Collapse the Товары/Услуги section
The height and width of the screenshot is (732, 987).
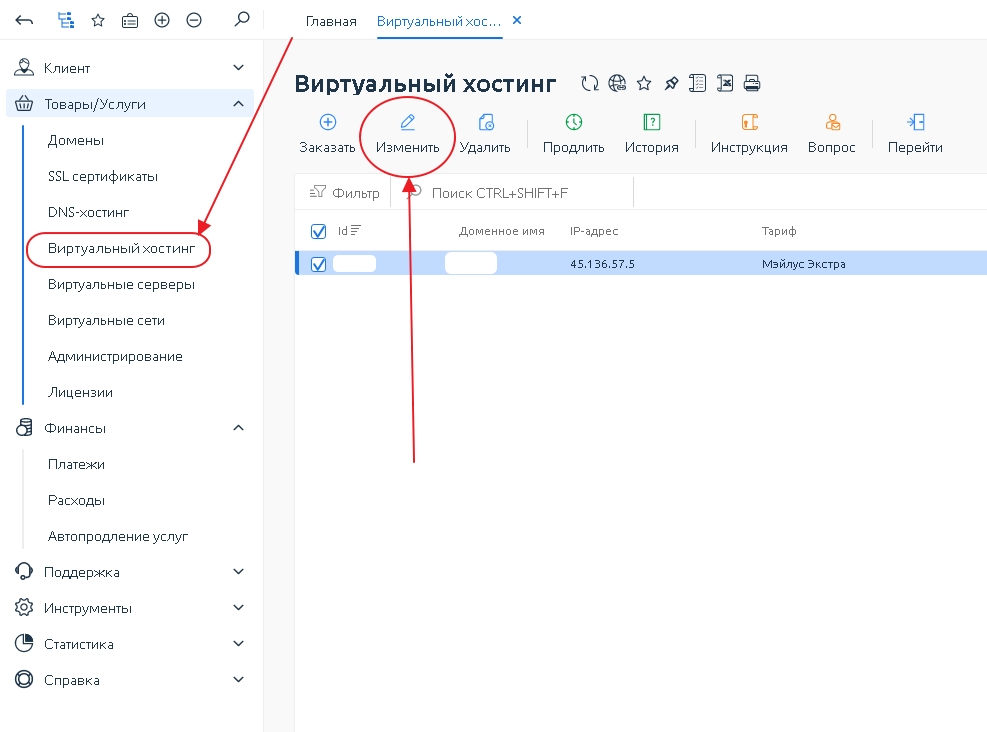click(x=239, y=103)
